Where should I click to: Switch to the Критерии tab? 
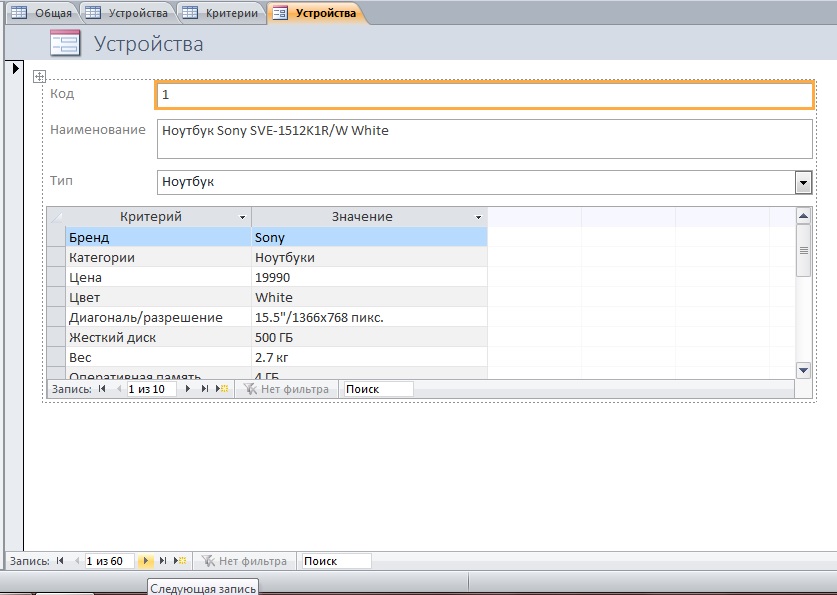pyautogui.click(x=222, y=13)
